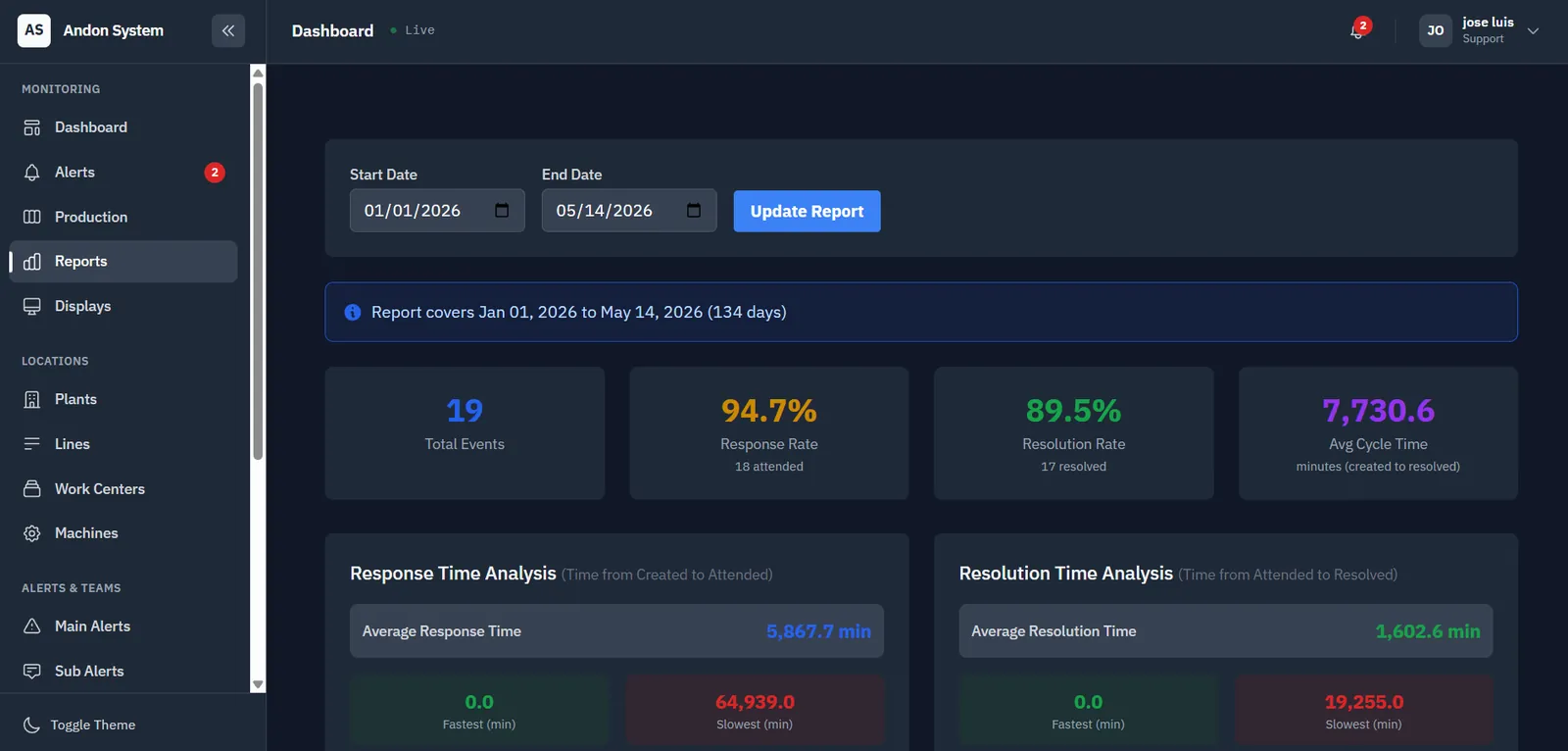Viewport: 1568px width, 751px height.
Task: Click the Plants building icon
Action: pos(32,399)
